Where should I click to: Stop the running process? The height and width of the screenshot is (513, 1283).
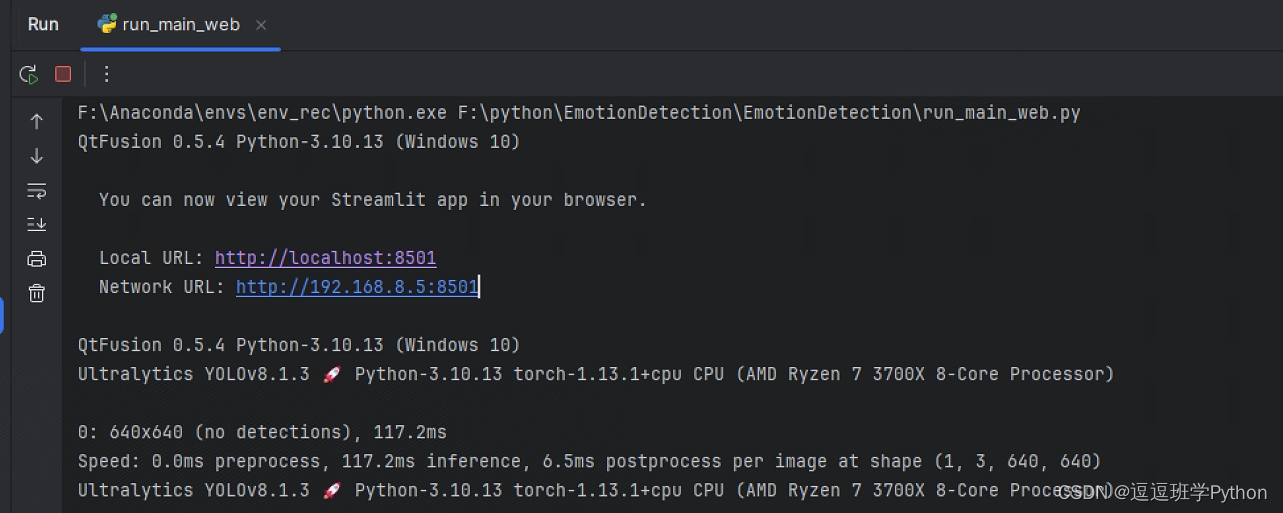coord(63,74)
